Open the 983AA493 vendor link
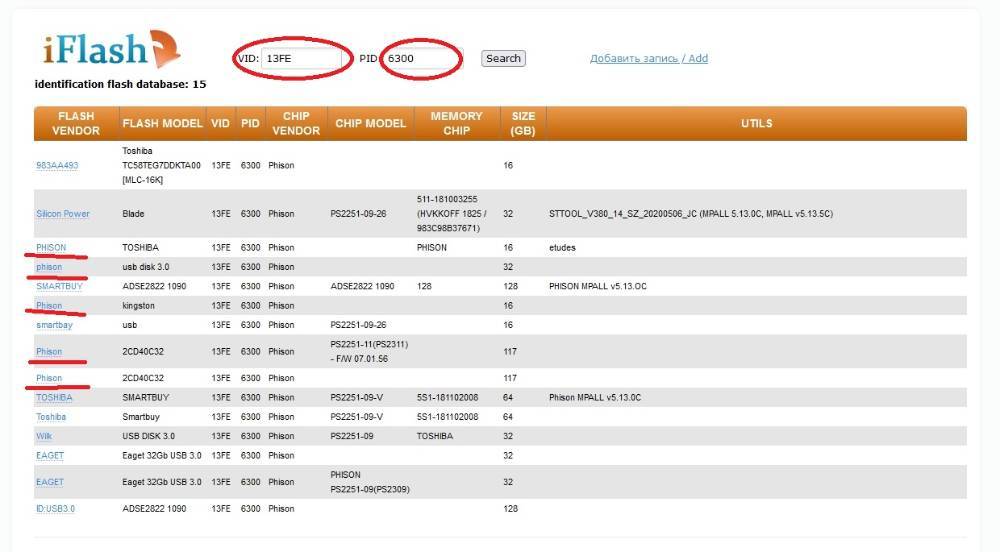Screen dimensions: 1000x552 [x=57, y=166]
